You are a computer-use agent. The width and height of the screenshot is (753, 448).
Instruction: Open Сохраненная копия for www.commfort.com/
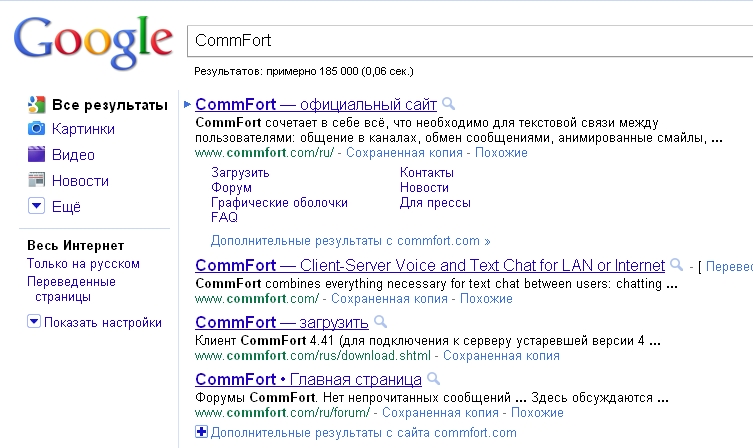pos(389,299)
